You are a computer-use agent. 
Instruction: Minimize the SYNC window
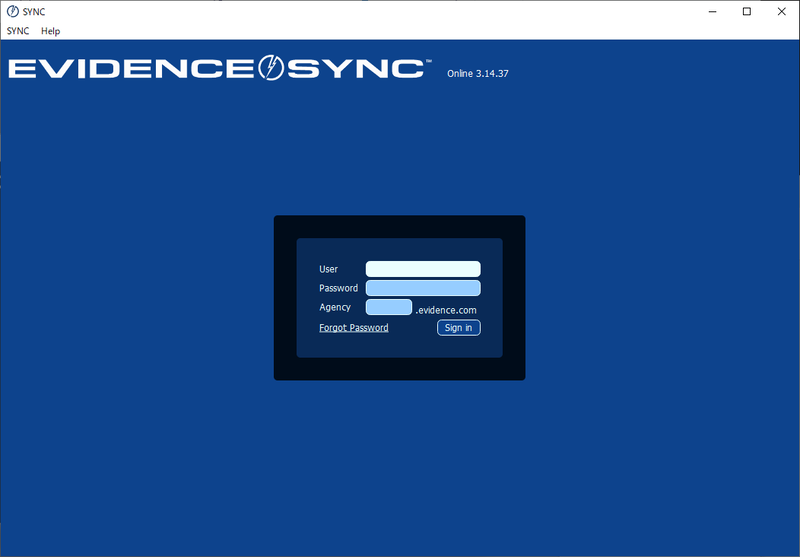click(709, 12)
